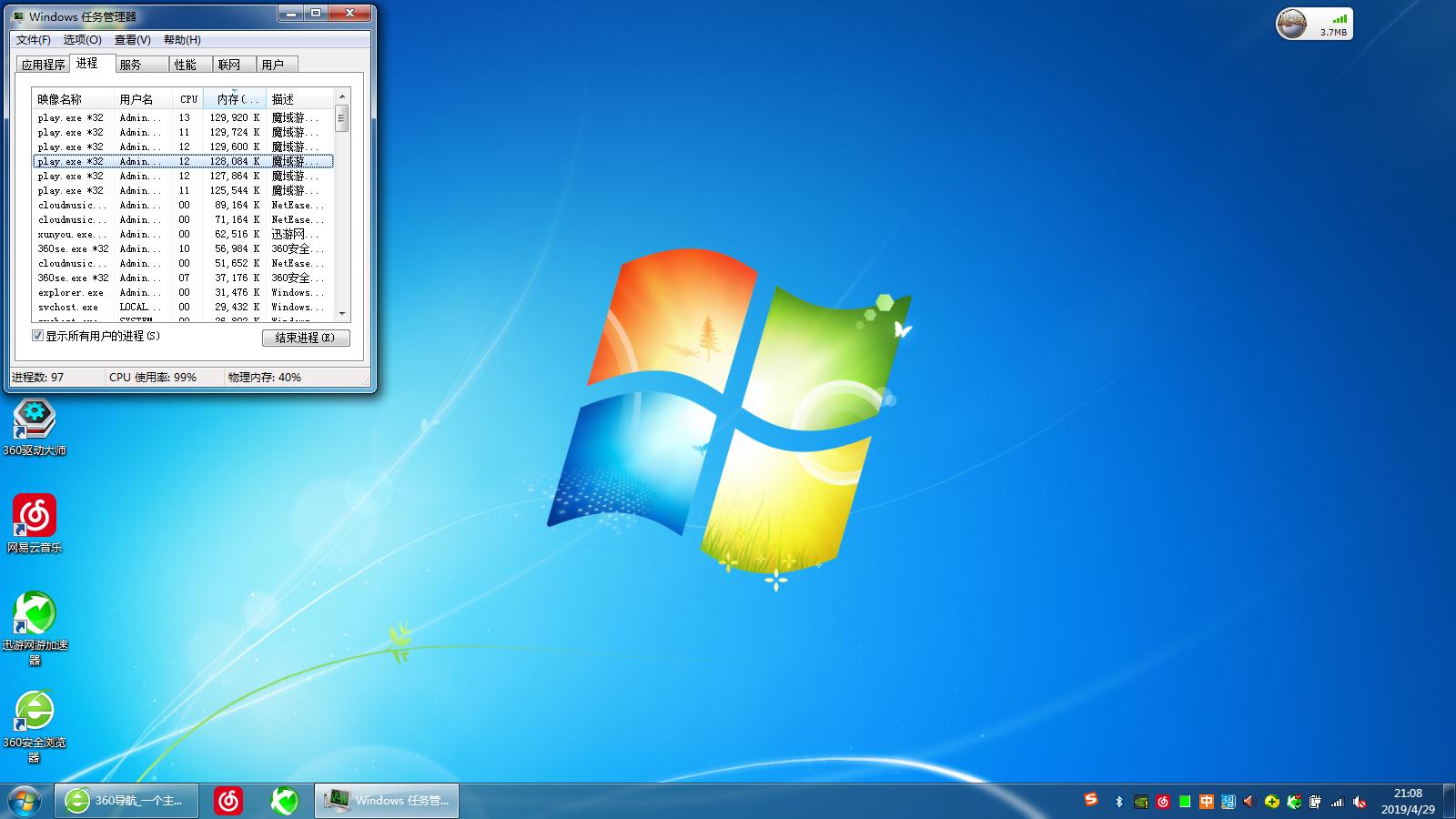Open the Windows Start menu orb
This screenshot has width=1456, height=819.
(25, 801)
